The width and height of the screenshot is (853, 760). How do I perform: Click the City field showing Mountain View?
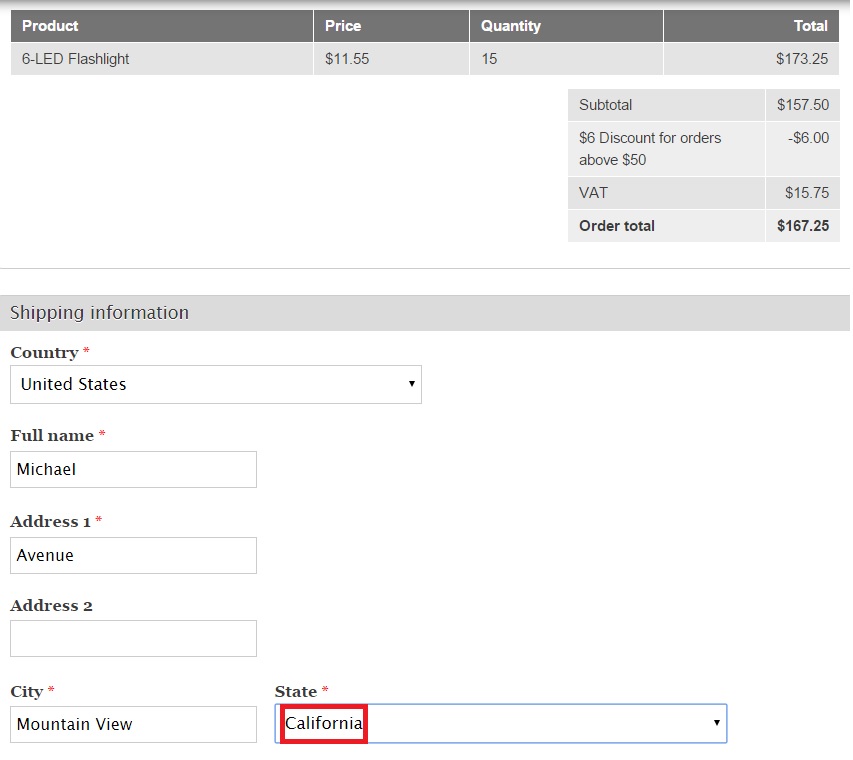coord(133,723)
